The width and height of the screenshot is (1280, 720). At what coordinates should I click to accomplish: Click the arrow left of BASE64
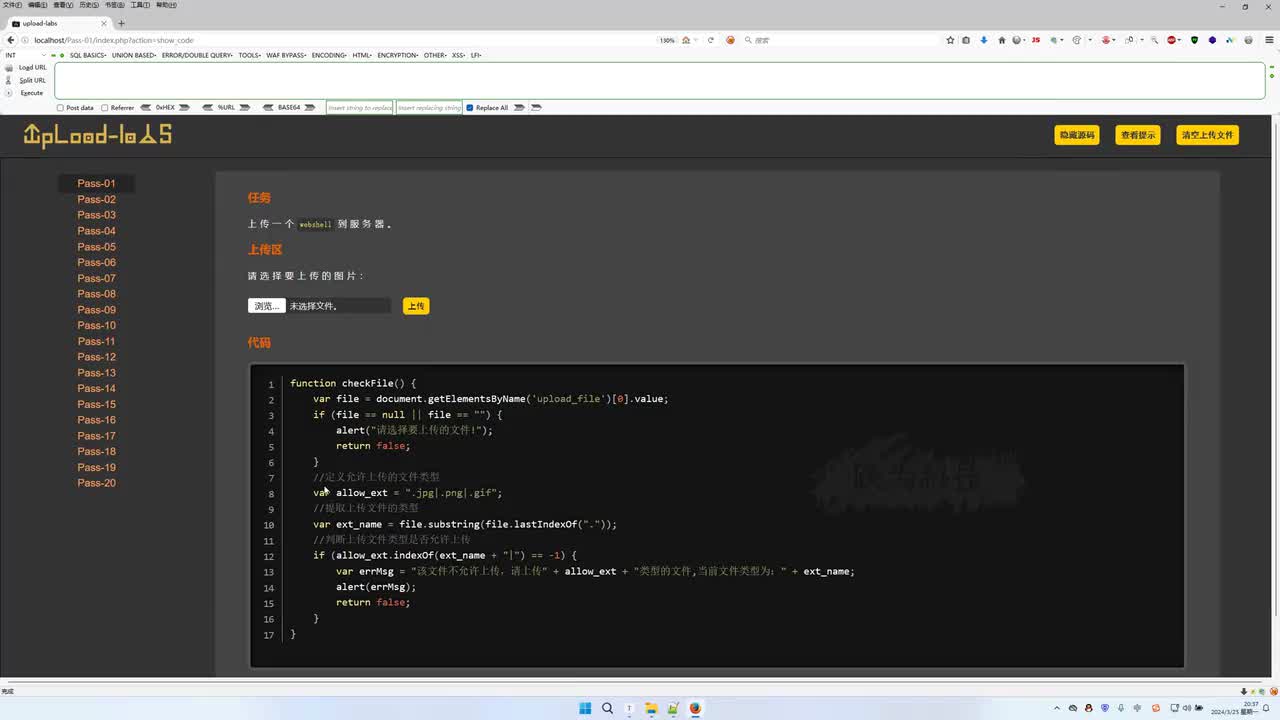coord(267,107)
